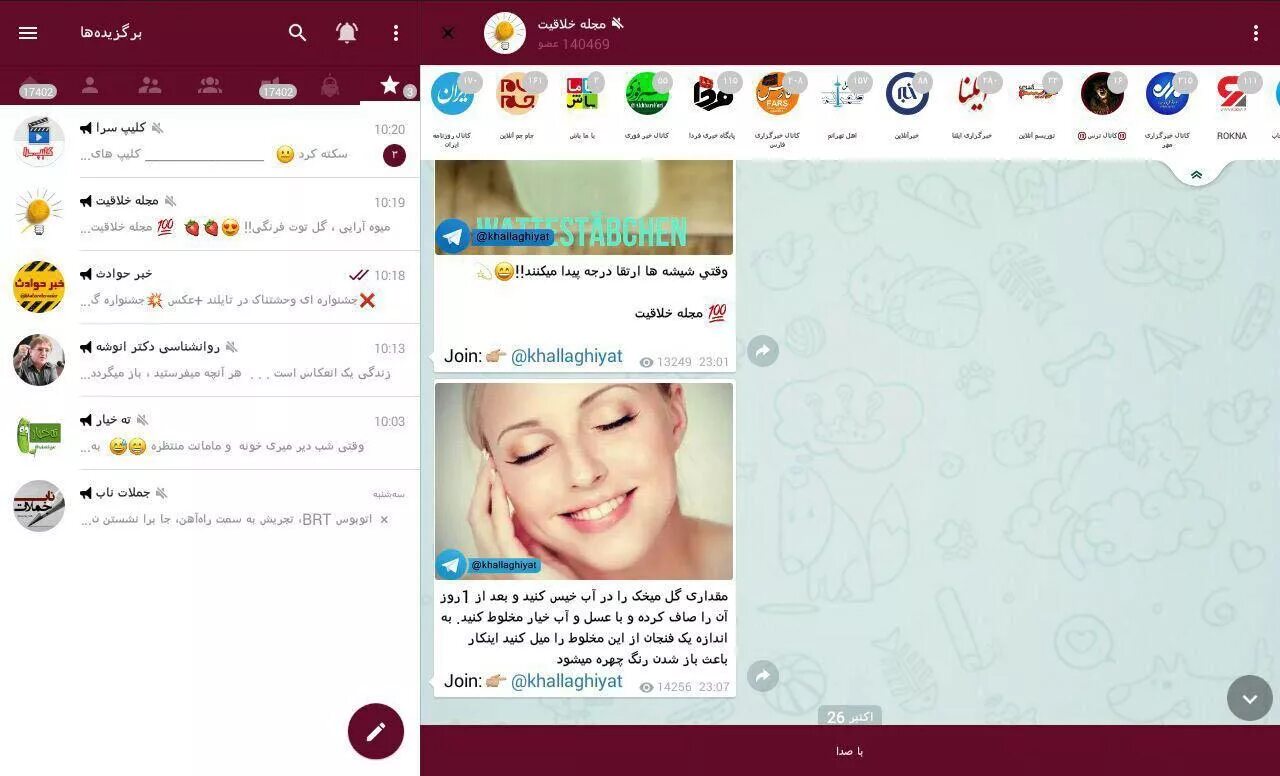Tap با صدا to unmute the channel
The image size is (1280, 776).
(x=849, y=750)
